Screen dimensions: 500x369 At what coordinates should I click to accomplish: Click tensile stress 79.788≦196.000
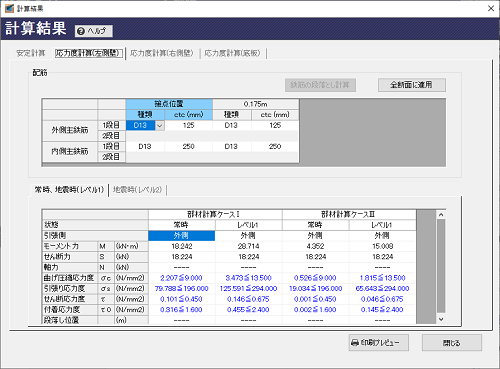click(182, 289)
